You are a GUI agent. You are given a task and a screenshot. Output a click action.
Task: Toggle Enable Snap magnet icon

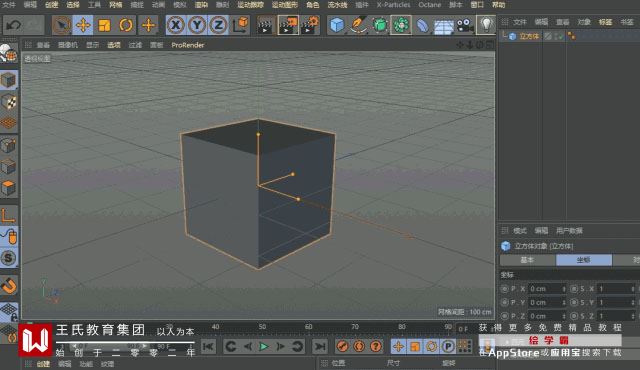(9, 286)
